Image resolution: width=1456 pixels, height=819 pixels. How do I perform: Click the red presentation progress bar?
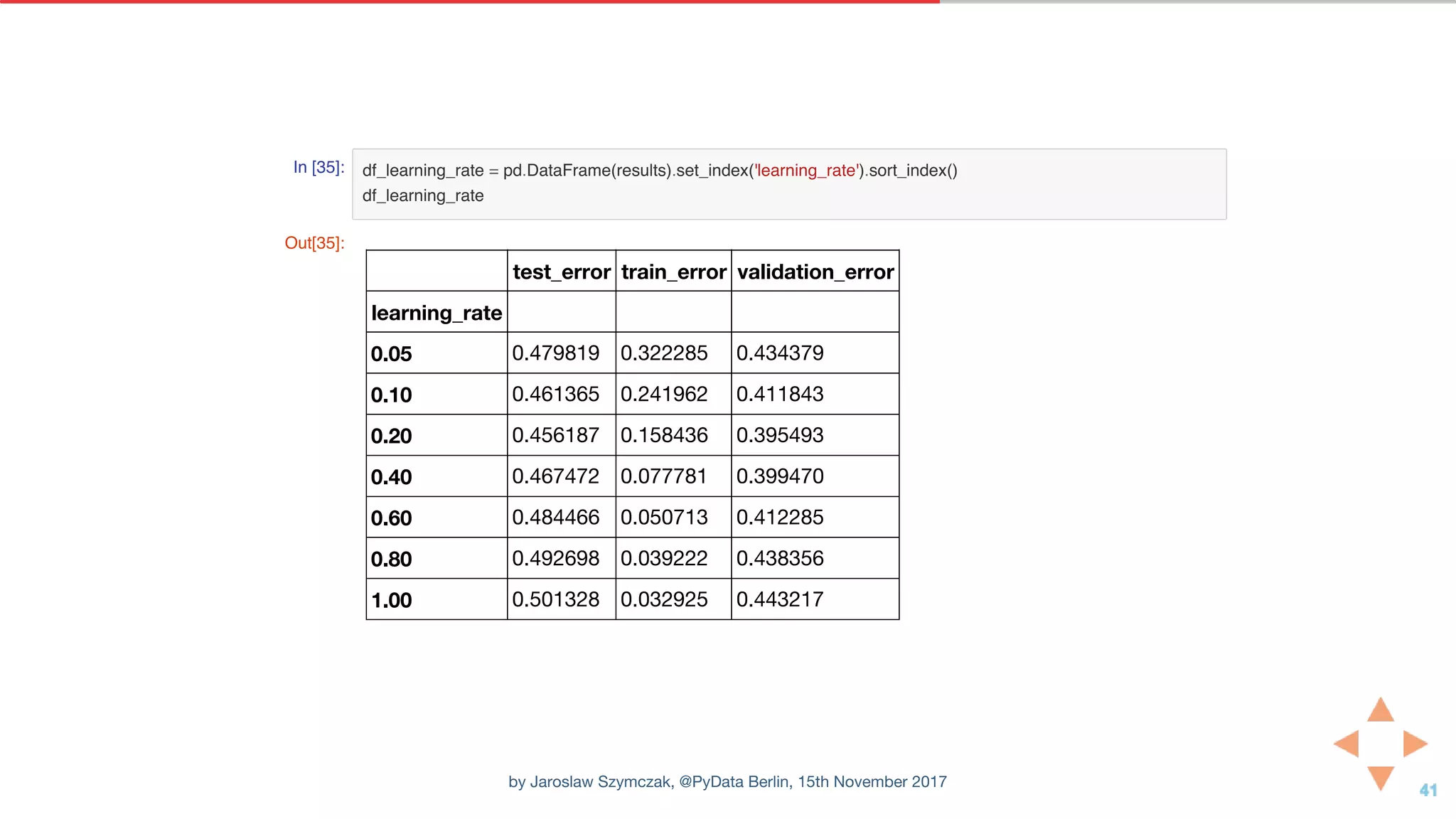coord(470,1)
